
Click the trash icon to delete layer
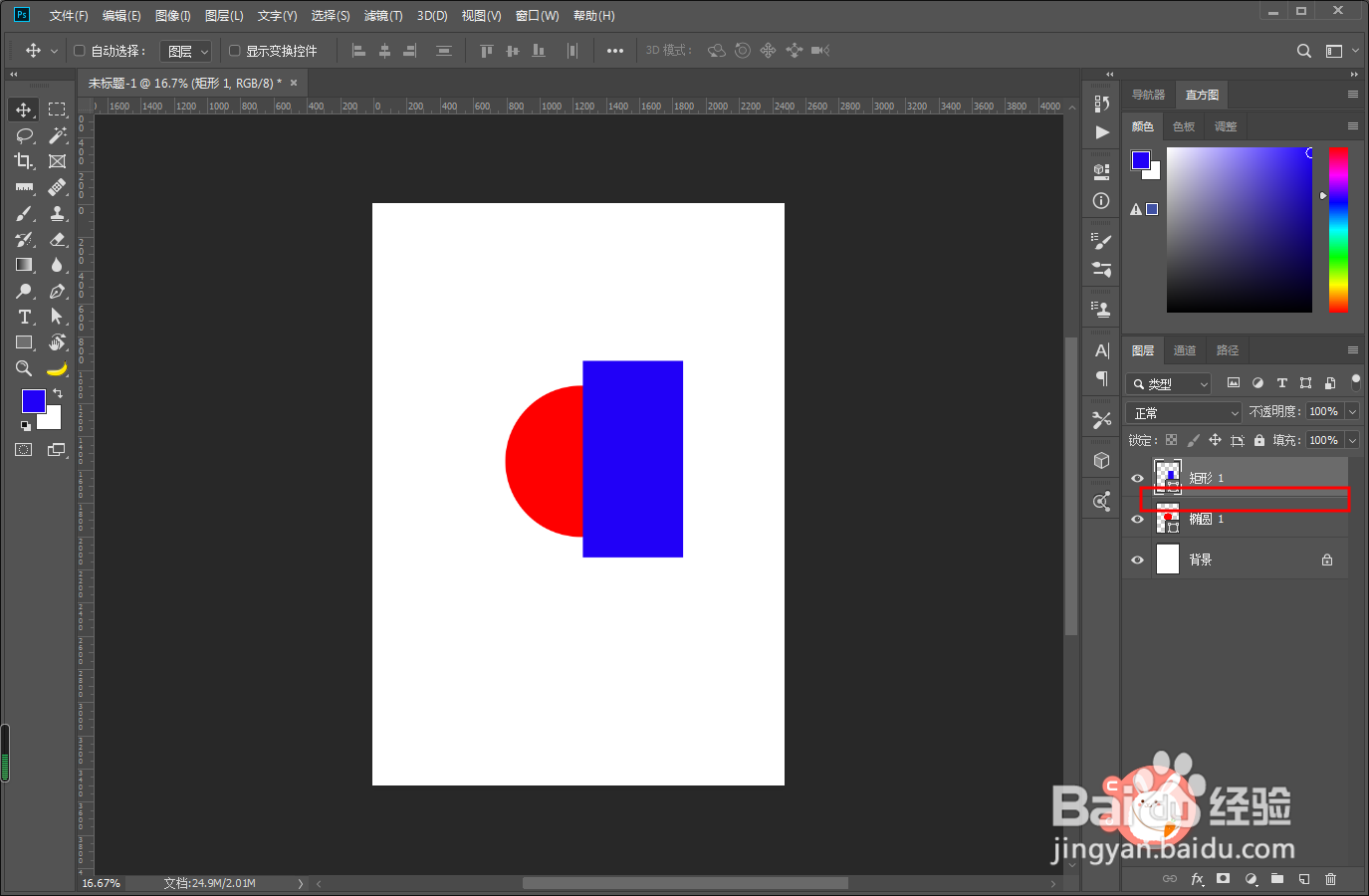(x=1330, y=879)
